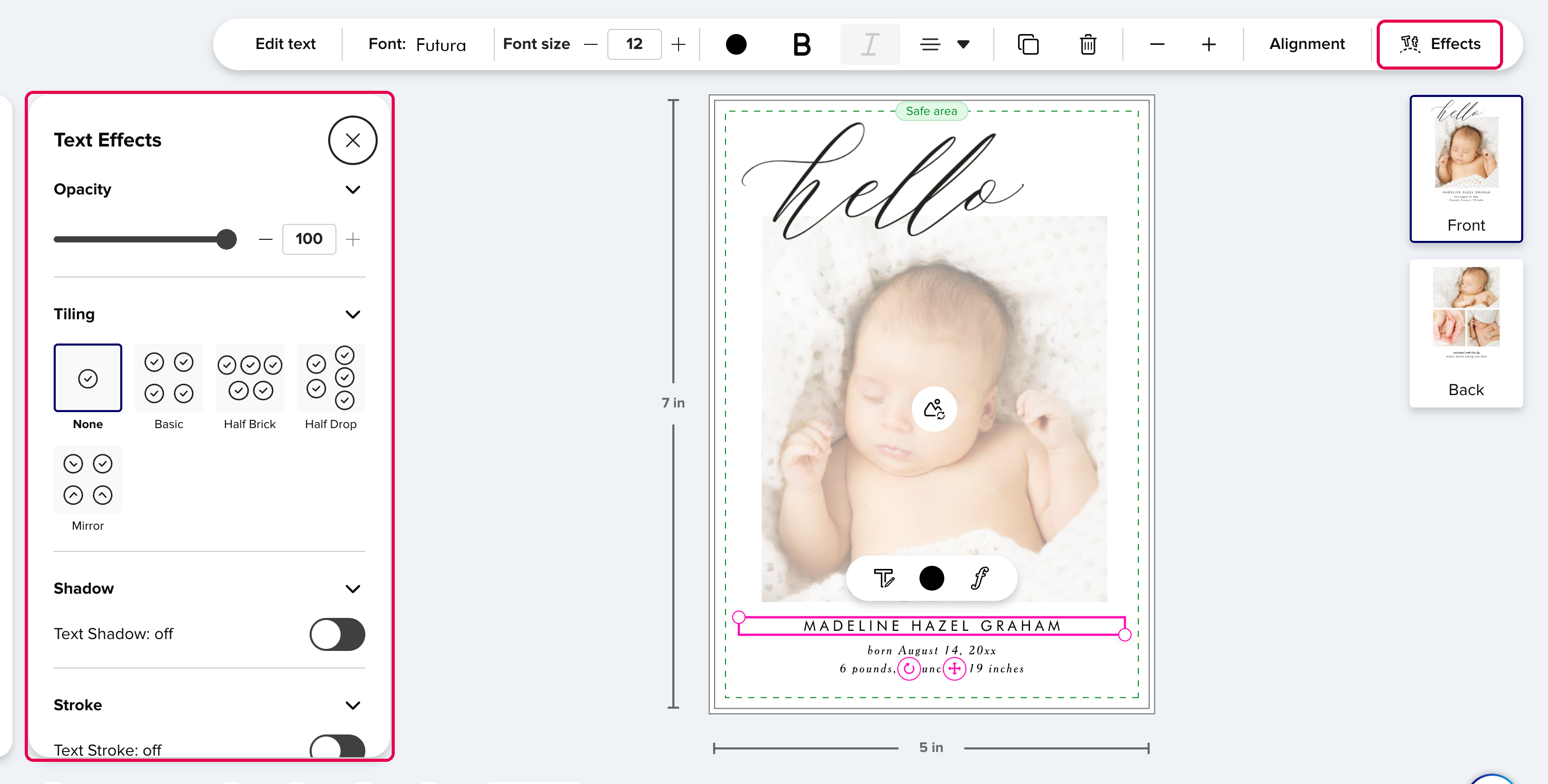Viewport: 1548px width, 784px height.
Task: Click the move handle icon below text
Action: coord(954,668)
